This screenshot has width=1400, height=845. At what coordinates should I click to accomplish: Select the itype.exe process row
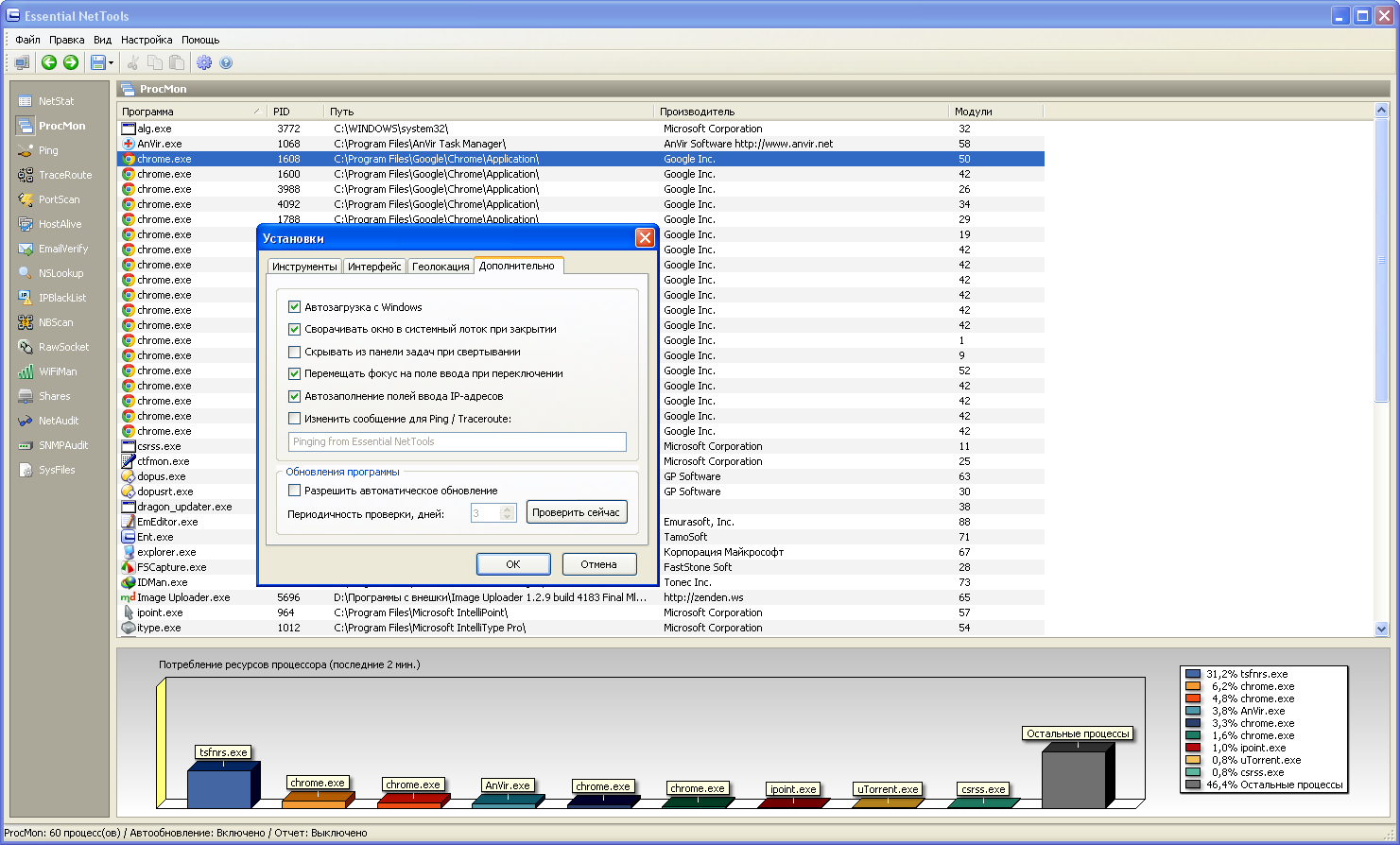580,628
